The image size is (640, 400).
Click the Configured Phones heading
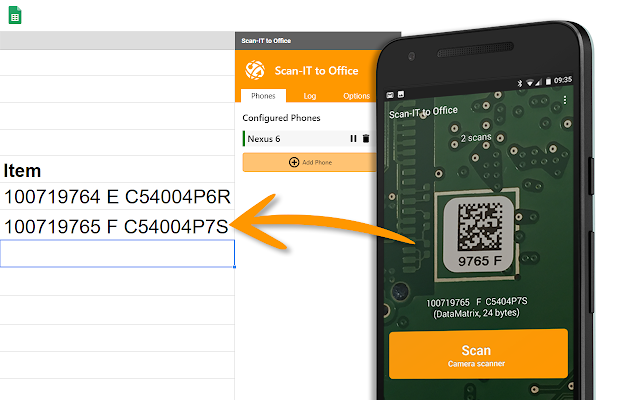(281, 118)
